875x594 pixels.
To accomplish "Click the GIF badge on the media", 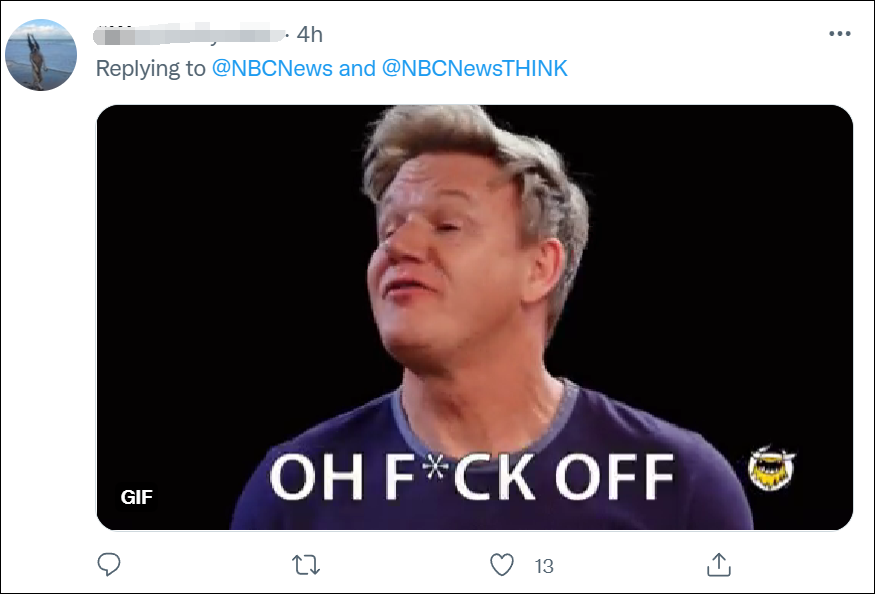I will point(137,496).
